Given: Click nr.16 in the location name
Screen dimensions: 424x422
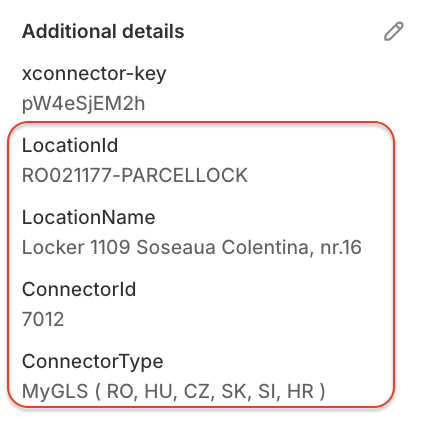Looking at the screenshot, I should click(341, 248).
